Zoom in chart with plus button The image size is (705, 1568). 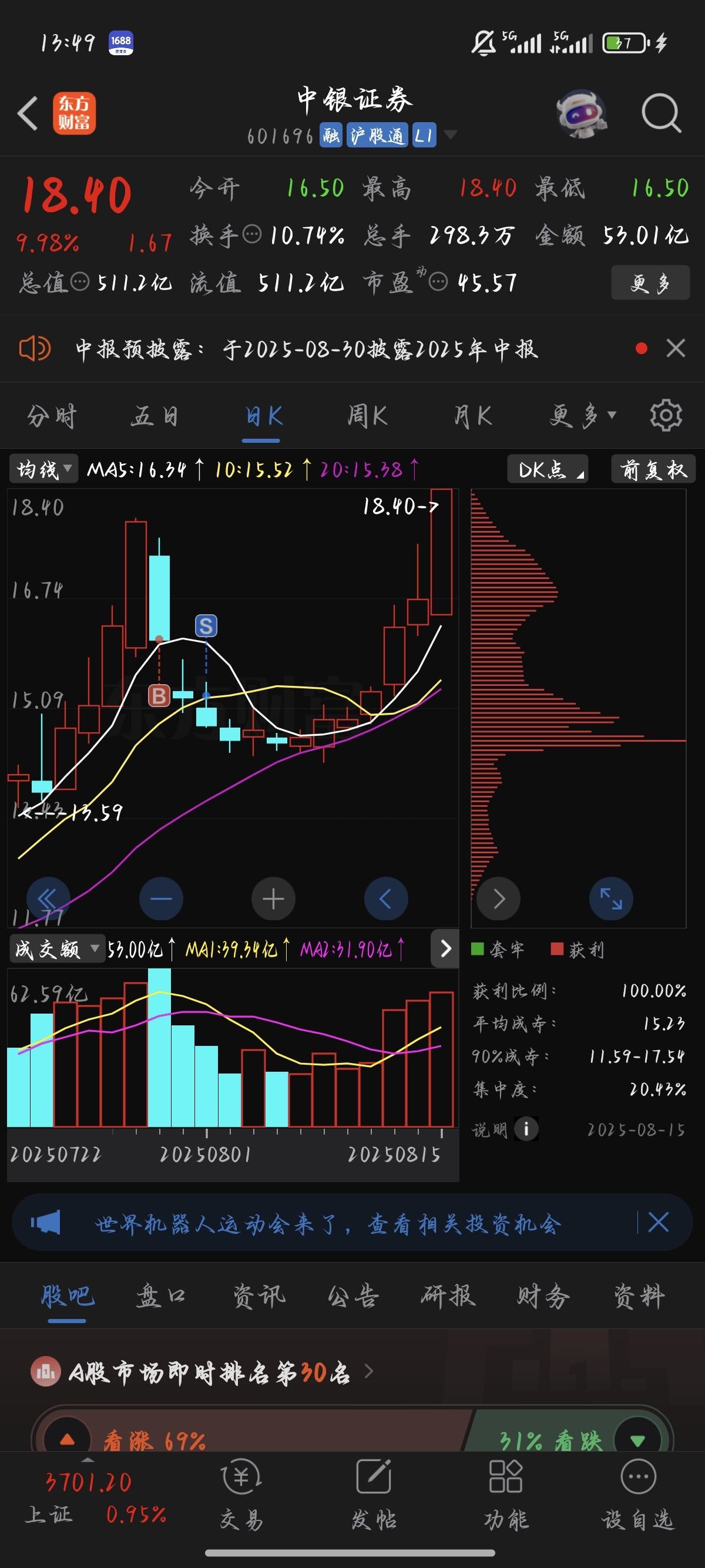coord(273,899)
